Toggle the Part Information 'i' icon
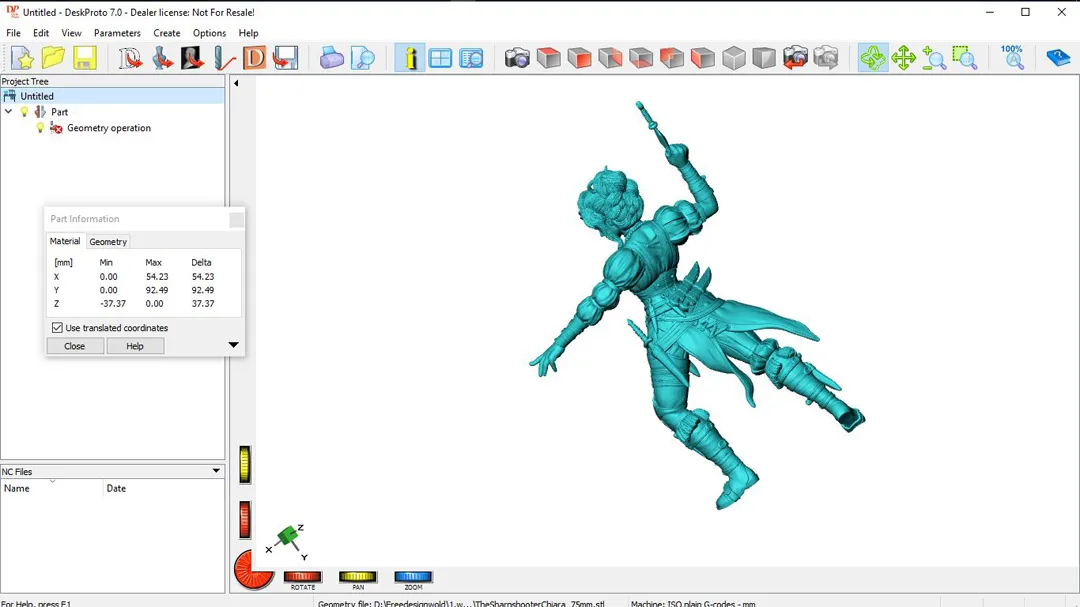This screenshot has height=607, width=1080. [x=410, y=58]
